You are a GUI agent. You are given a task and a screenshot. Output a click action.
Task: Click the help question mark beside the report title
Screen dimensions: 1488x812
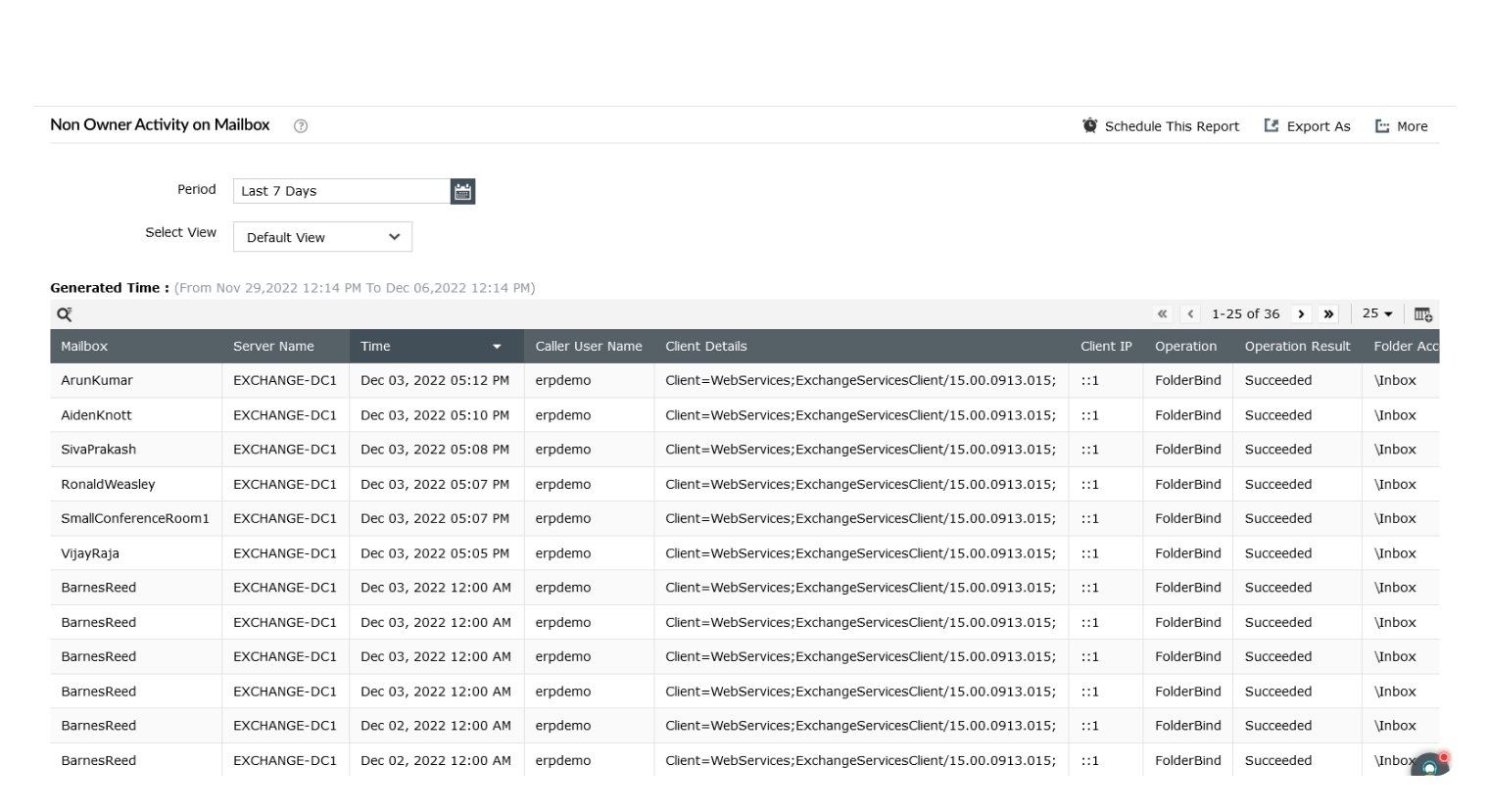click(300, 125)
